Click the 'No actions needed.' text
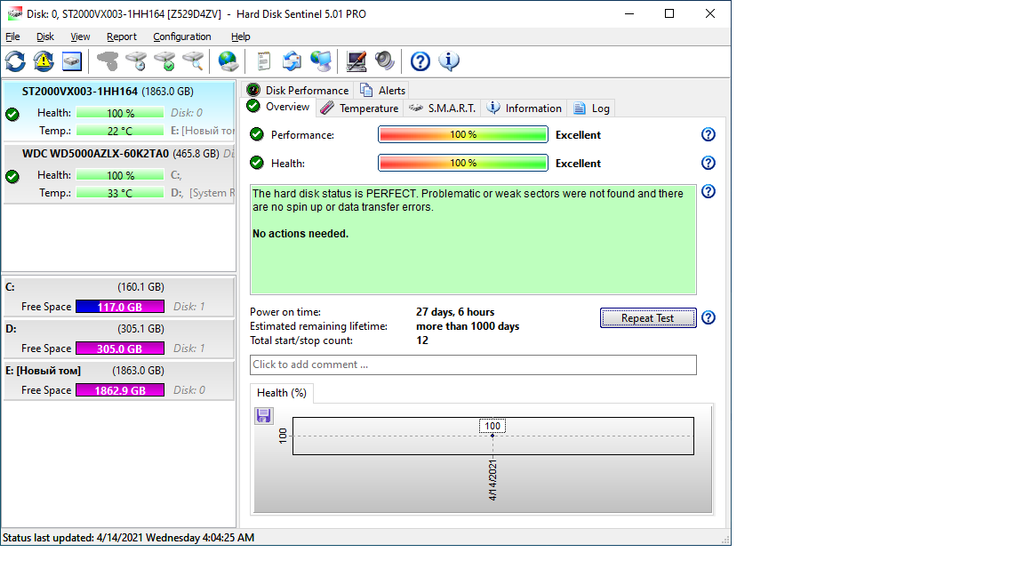Image resolution: width=1024 pixels, height=576 pixels. click(x=300, y=234)
